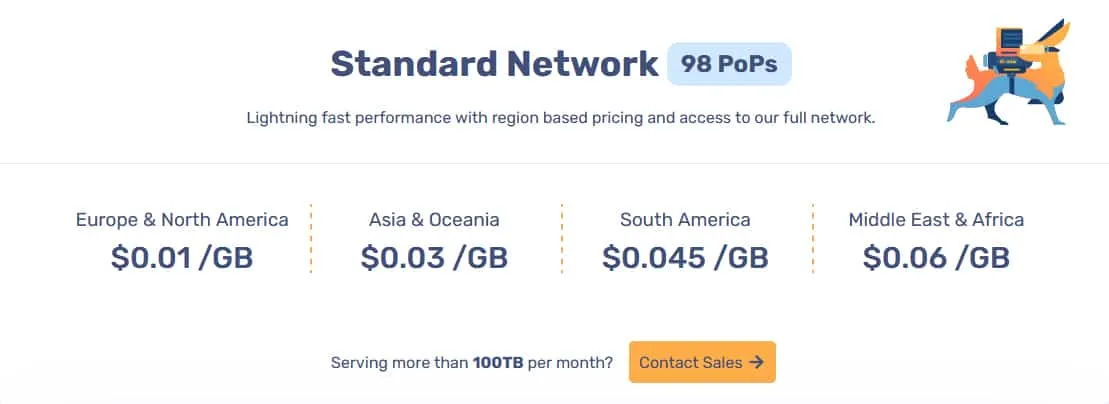Click dashed divider between Asia and South America
This screenshot has width=1109, height=404.
[562, 238]
